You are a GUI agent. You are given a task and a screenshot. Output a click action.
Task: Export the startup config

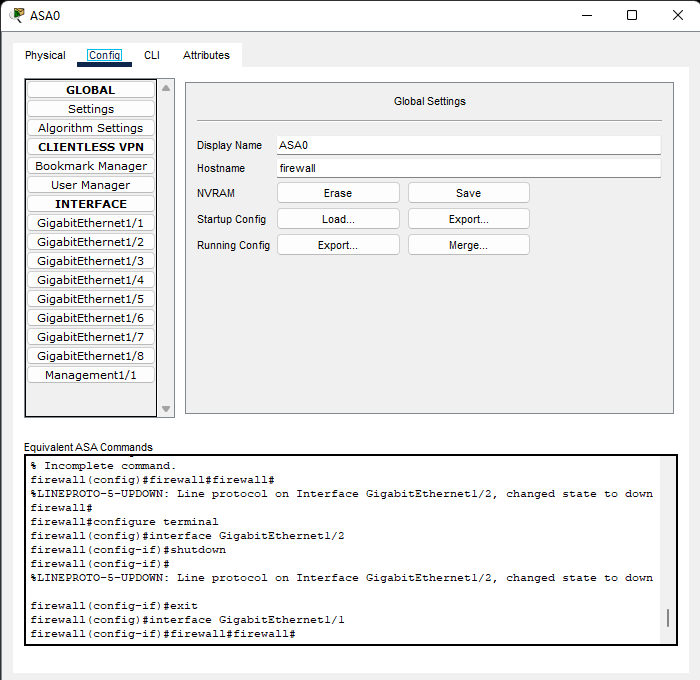click(468, 219)
